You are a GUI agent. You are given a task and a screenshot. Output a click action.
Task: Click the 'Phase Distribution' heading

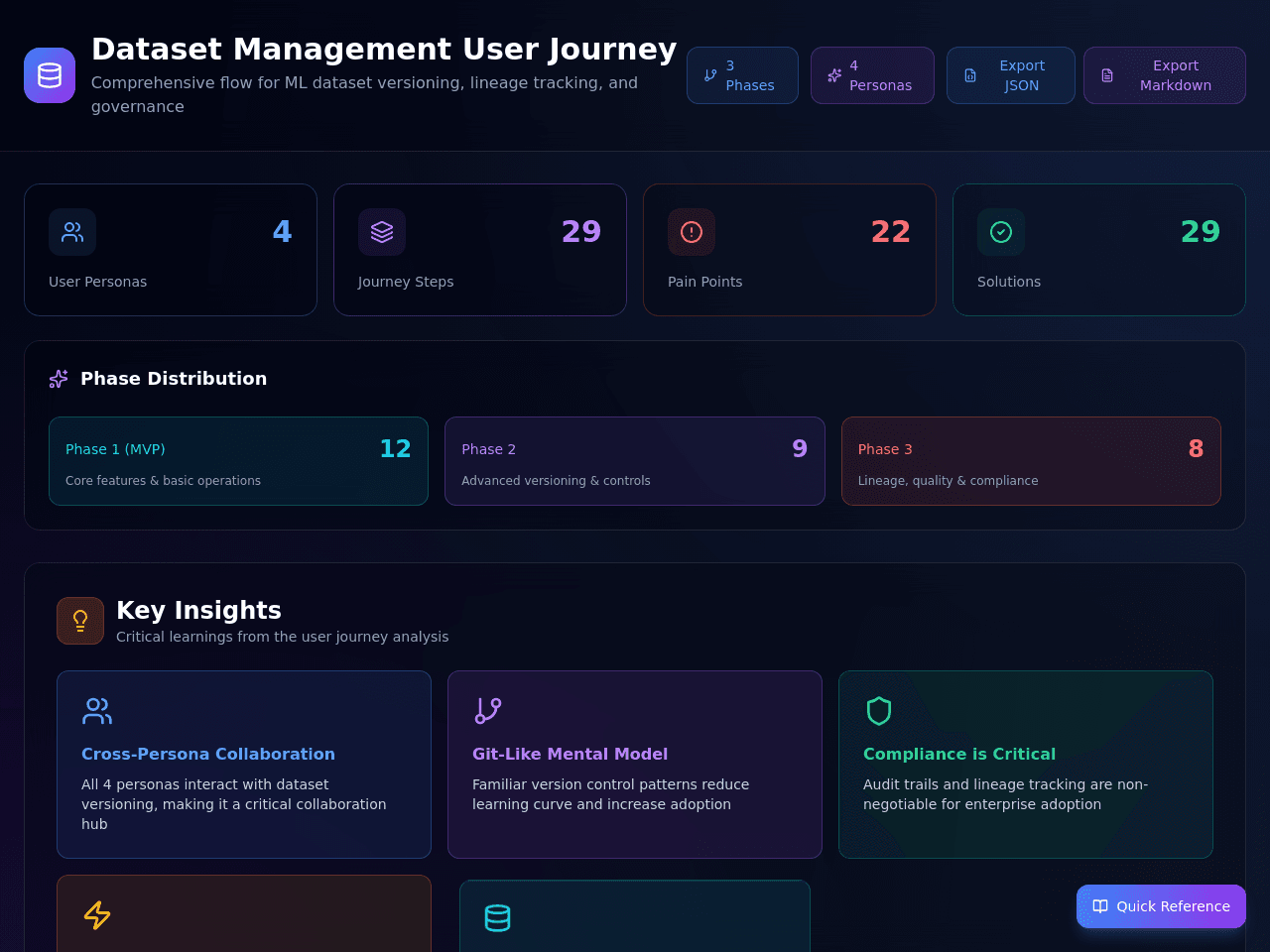click(174, 379)
